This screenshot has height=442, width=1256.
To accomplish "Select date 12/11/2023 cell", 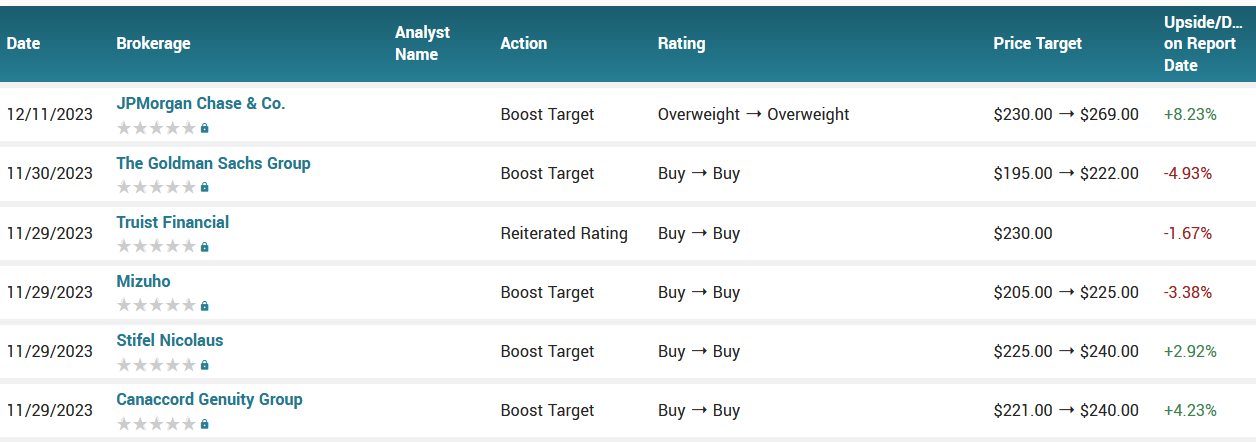I will 50,114.
